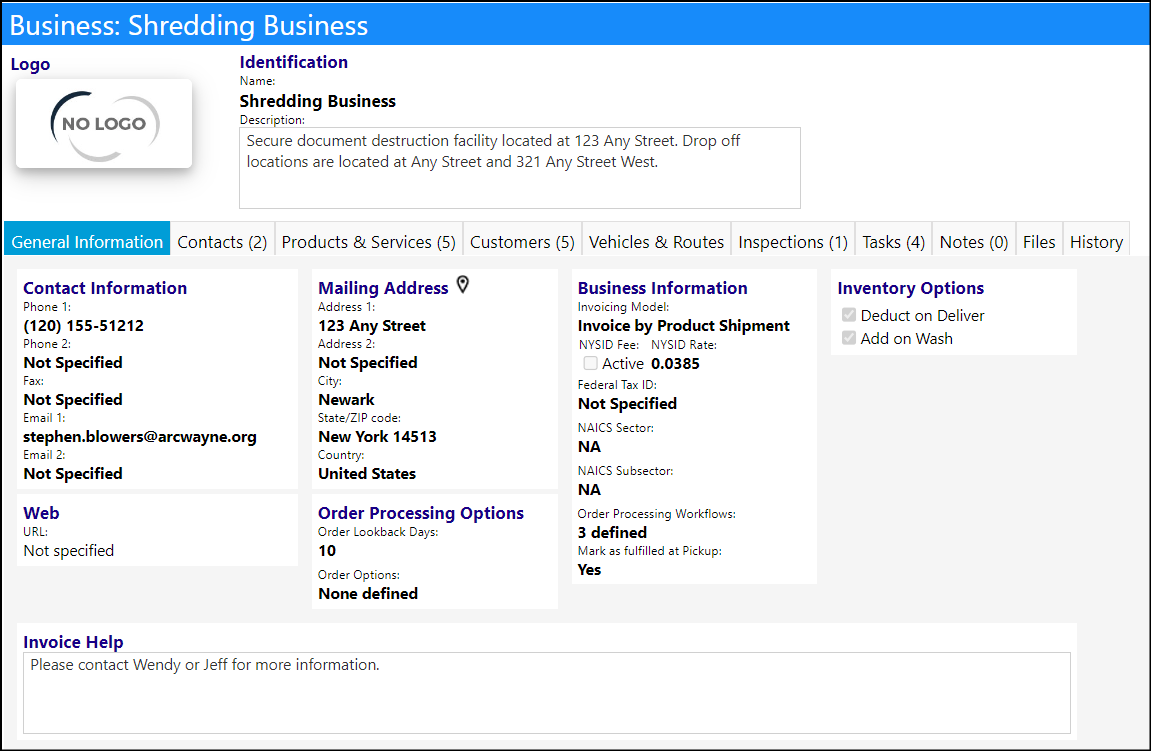Screen dimensions: 1151x751
Task: Click the 3 defined workflows value
Action: tap(612, 532)
